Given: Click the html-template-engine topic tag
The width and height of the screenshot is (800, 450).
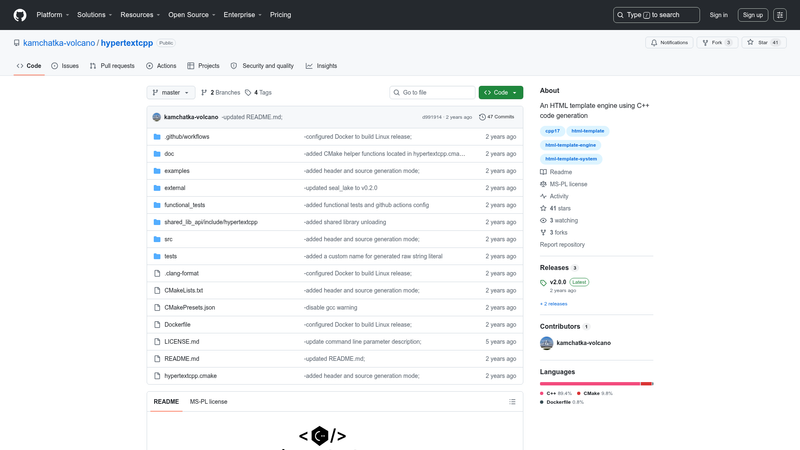Looking at the screenshot, I should [x=570, y=145].
